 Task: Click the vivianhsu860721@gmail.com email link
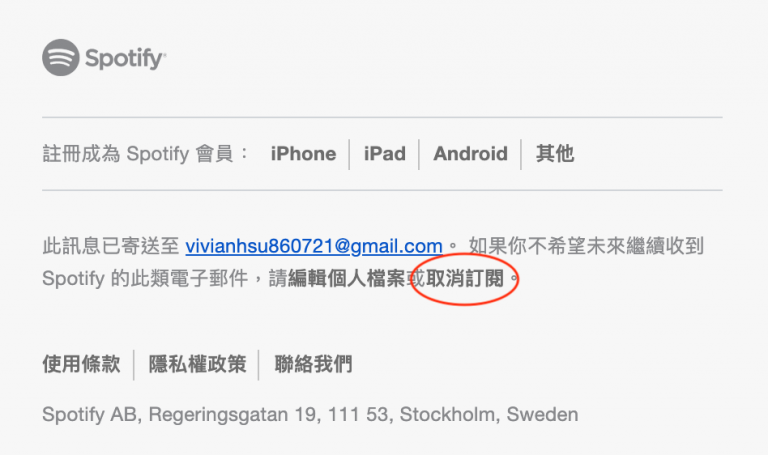(314, 246)
